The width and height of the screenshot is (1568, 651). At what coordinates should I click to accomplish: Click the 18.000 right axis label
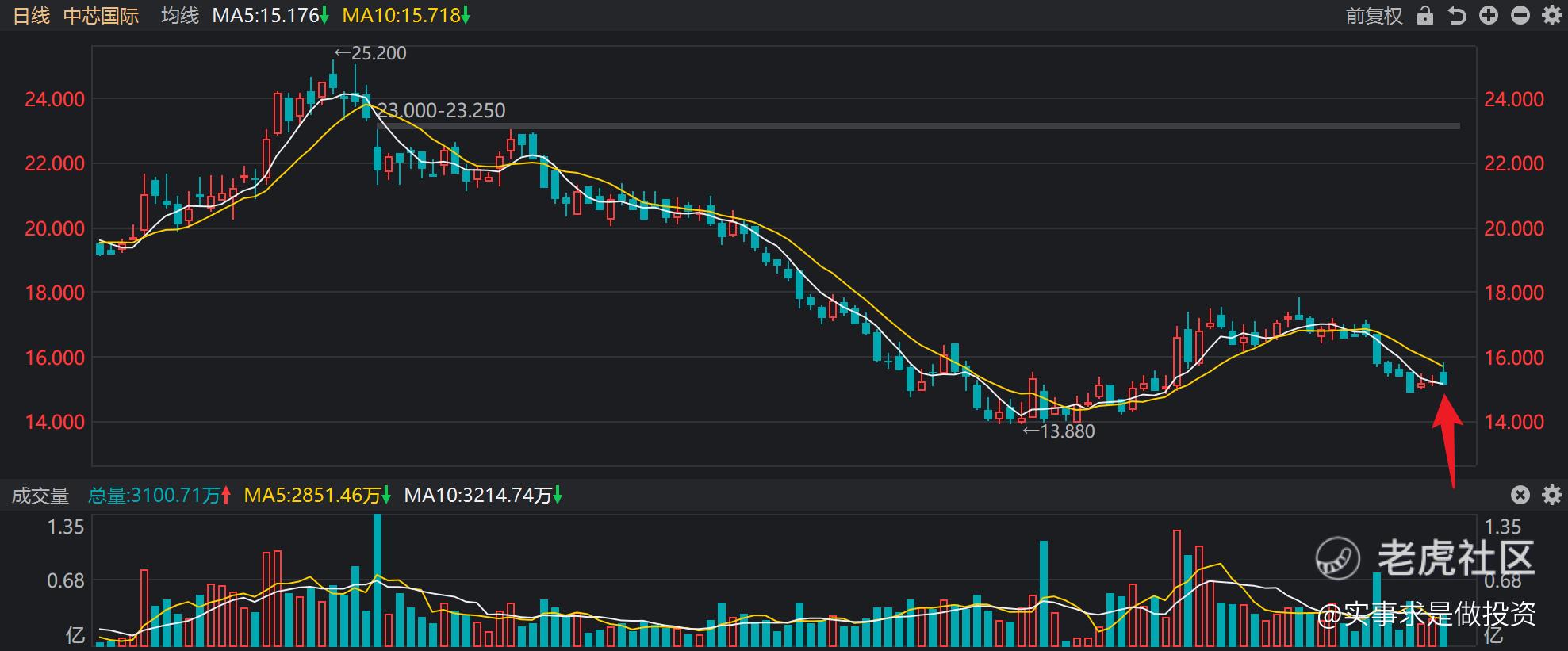tap(1514, 293)
